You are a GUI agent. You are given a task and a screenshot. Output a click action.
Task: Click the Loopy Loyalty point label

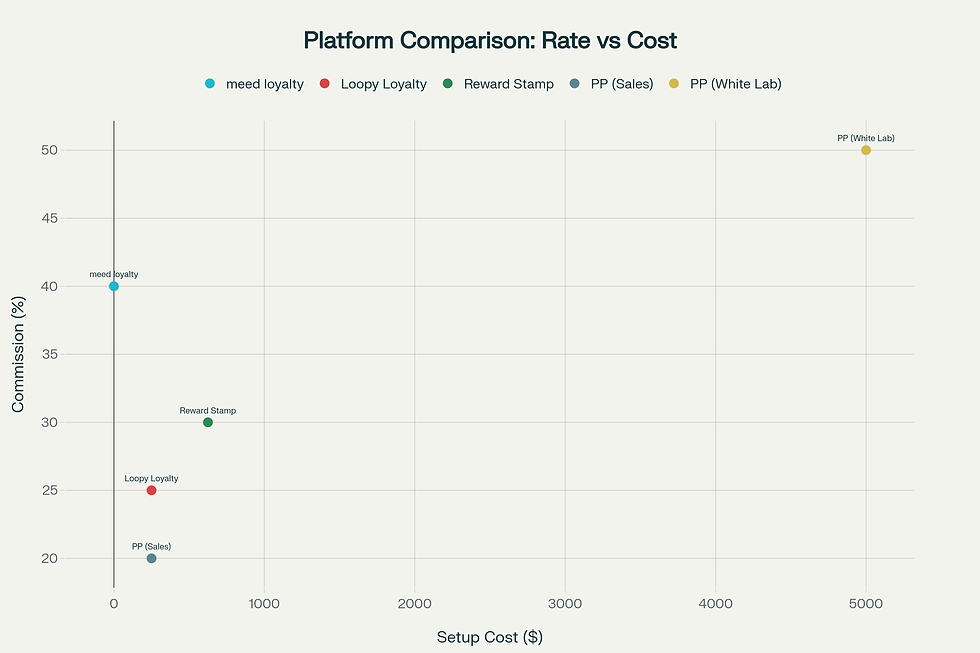pos(151,479)
